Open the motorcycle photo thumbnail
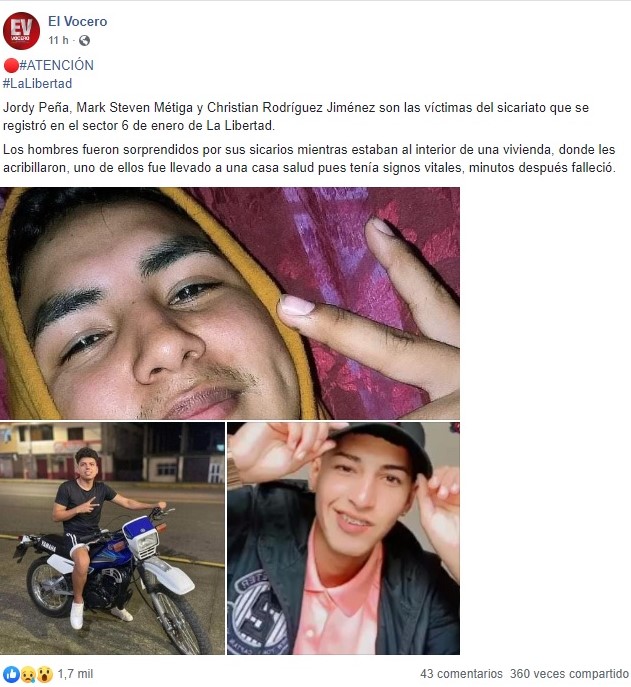631x687 pixels. pos(112,538)
